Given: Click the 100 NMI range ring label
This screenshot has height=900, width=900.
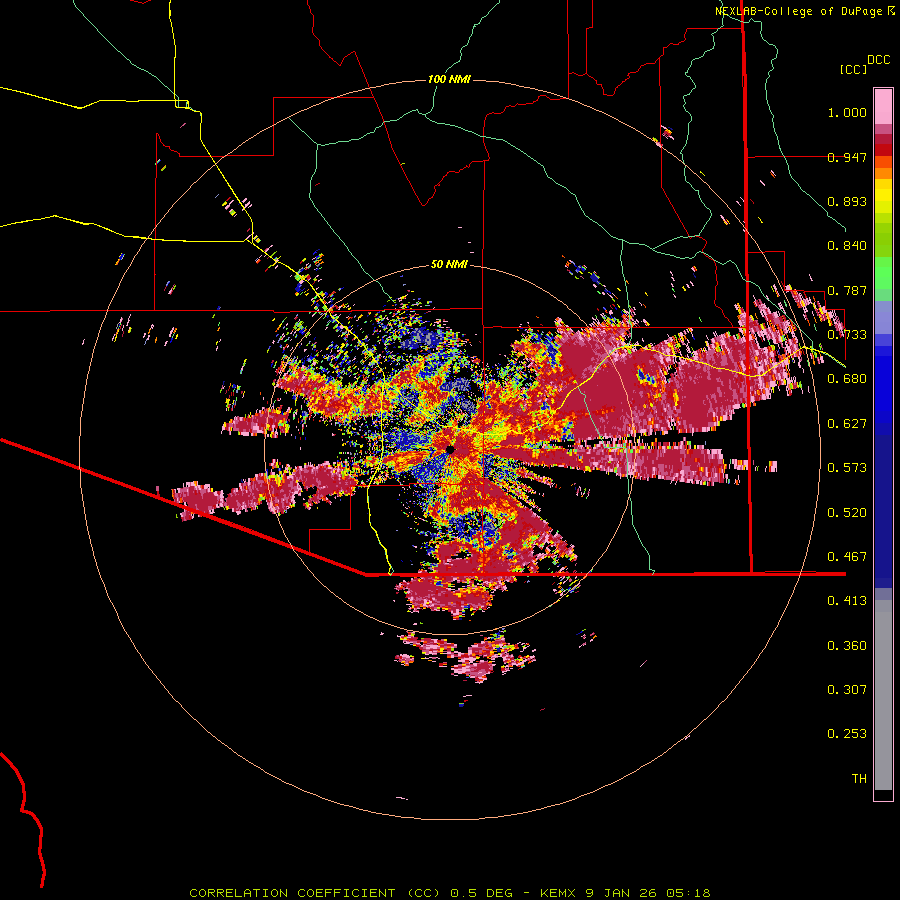Looking at the screenshot, I should [449, 79].
